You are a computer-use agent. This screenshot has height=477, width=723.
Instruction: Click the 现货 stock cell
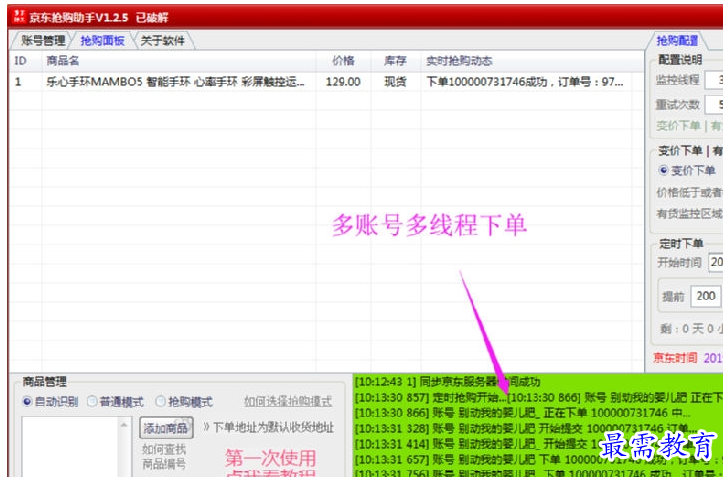pos(395,82)
